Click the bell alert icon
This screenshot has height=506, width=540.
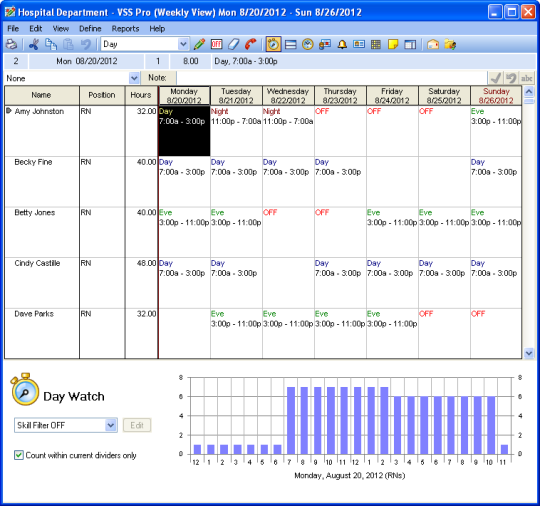point(342,44)
